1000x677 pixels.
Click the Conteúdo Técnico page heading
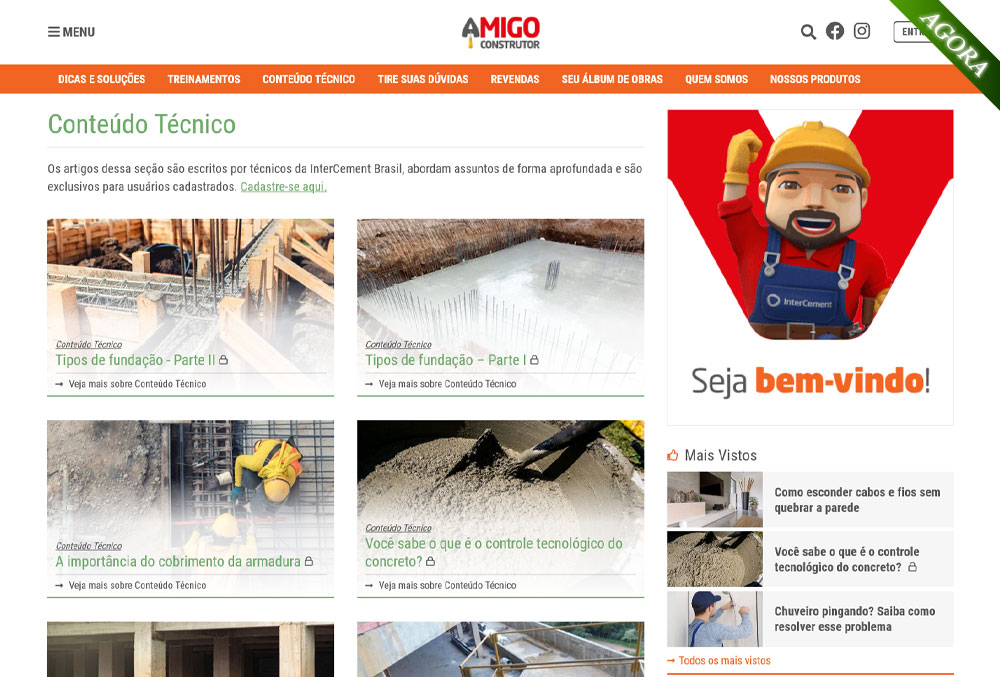[x=142, y=124]
